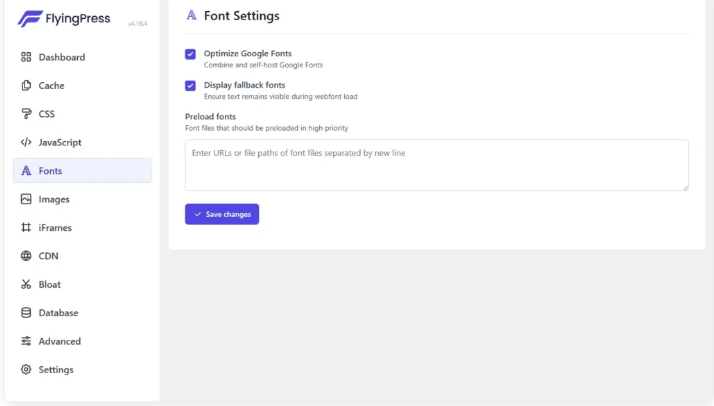This screenshot has height=406, width=714.
Task: Click the JavaScript code brackets icon
Action: click(26, 142)
